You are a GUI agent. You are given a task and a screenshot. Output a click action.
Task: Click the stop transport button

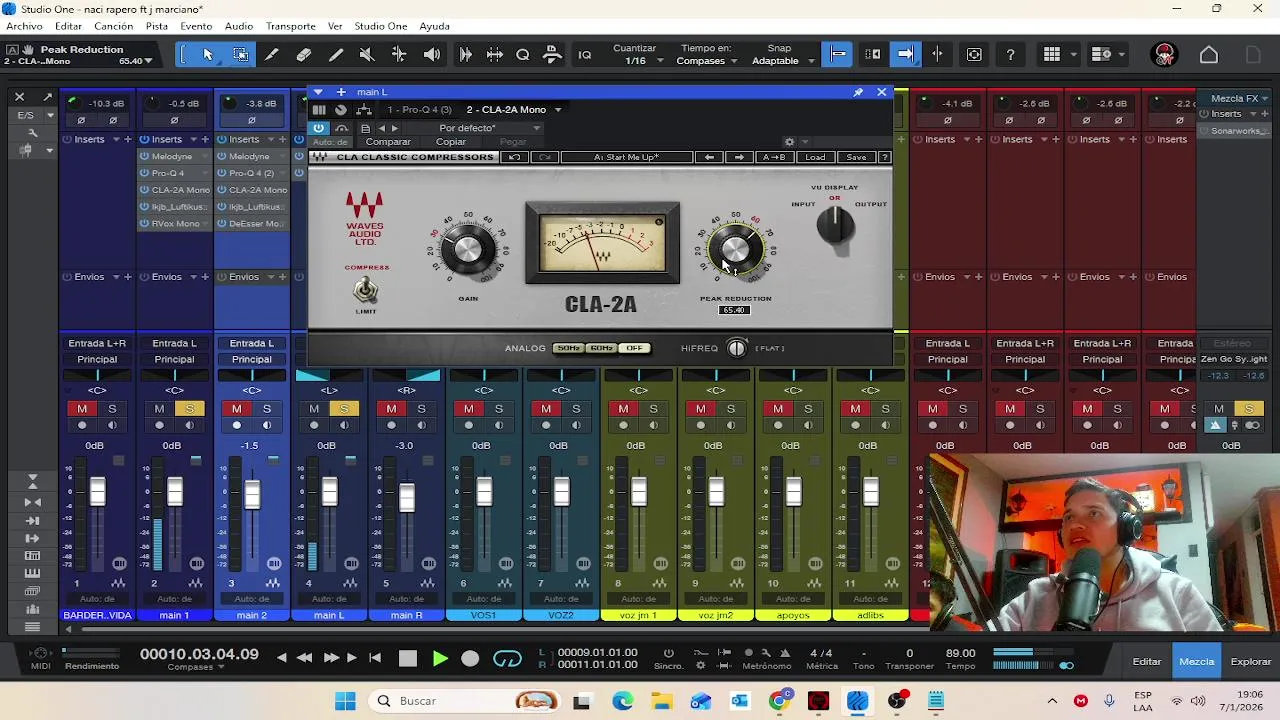point(407,658)
